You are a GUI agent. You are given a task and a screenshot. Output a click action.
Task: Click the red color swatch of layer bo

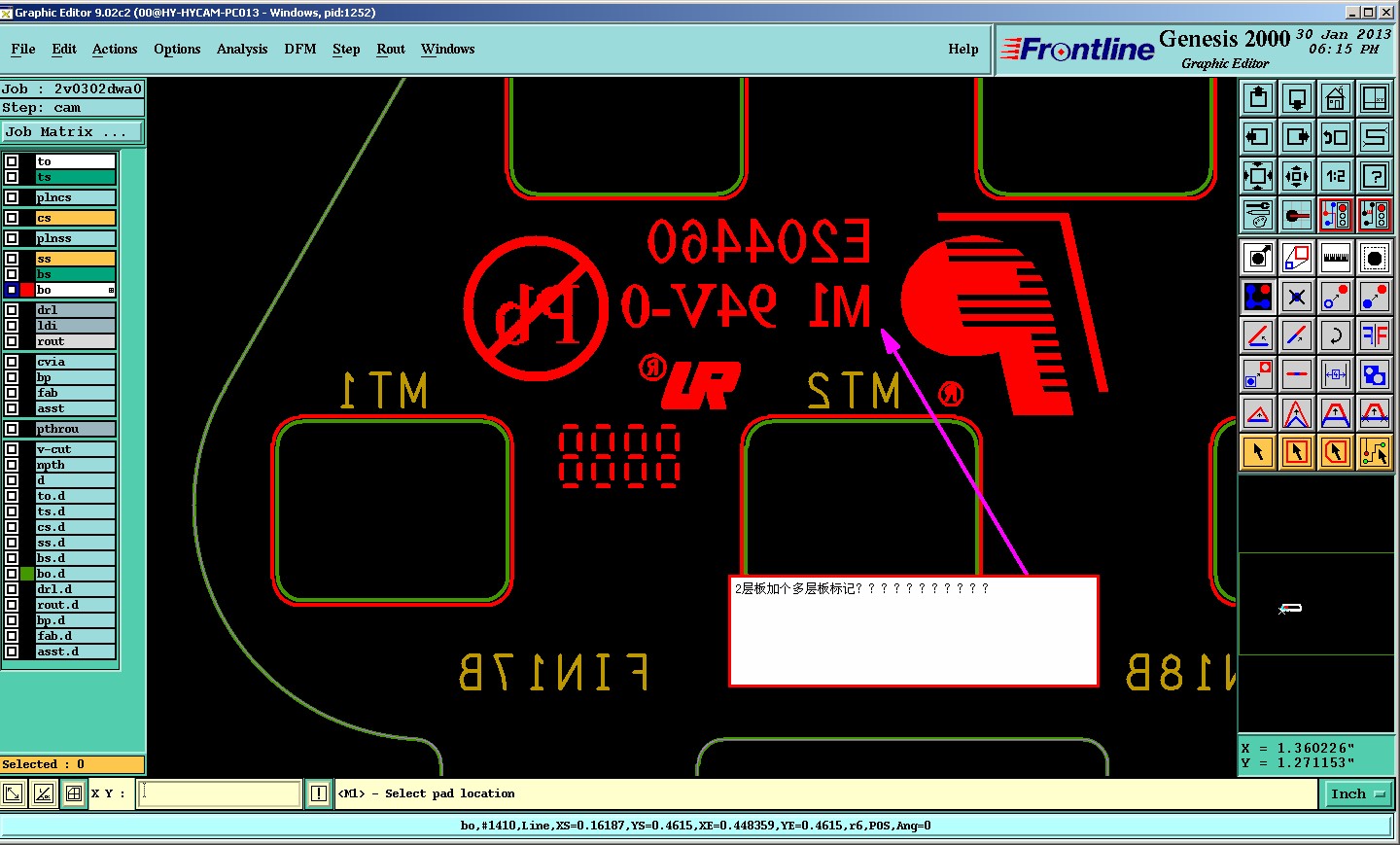click(x=27, y=290)
